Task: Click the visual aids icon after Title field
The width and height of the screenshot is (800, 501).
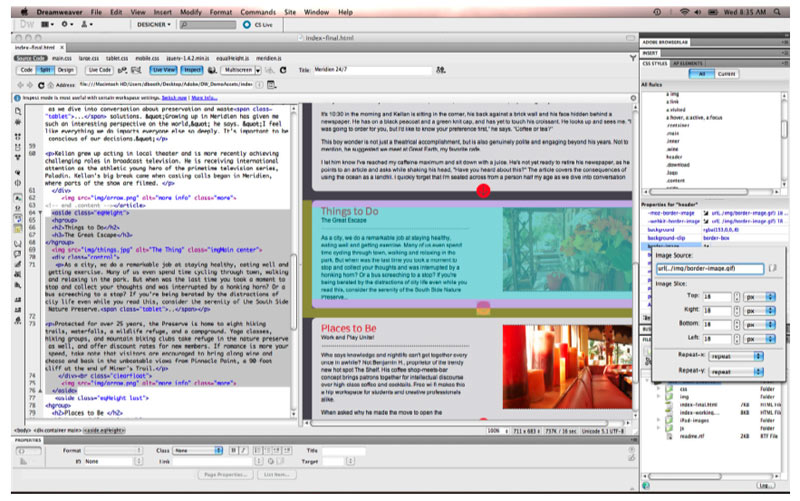Action: tap(441, 70)
